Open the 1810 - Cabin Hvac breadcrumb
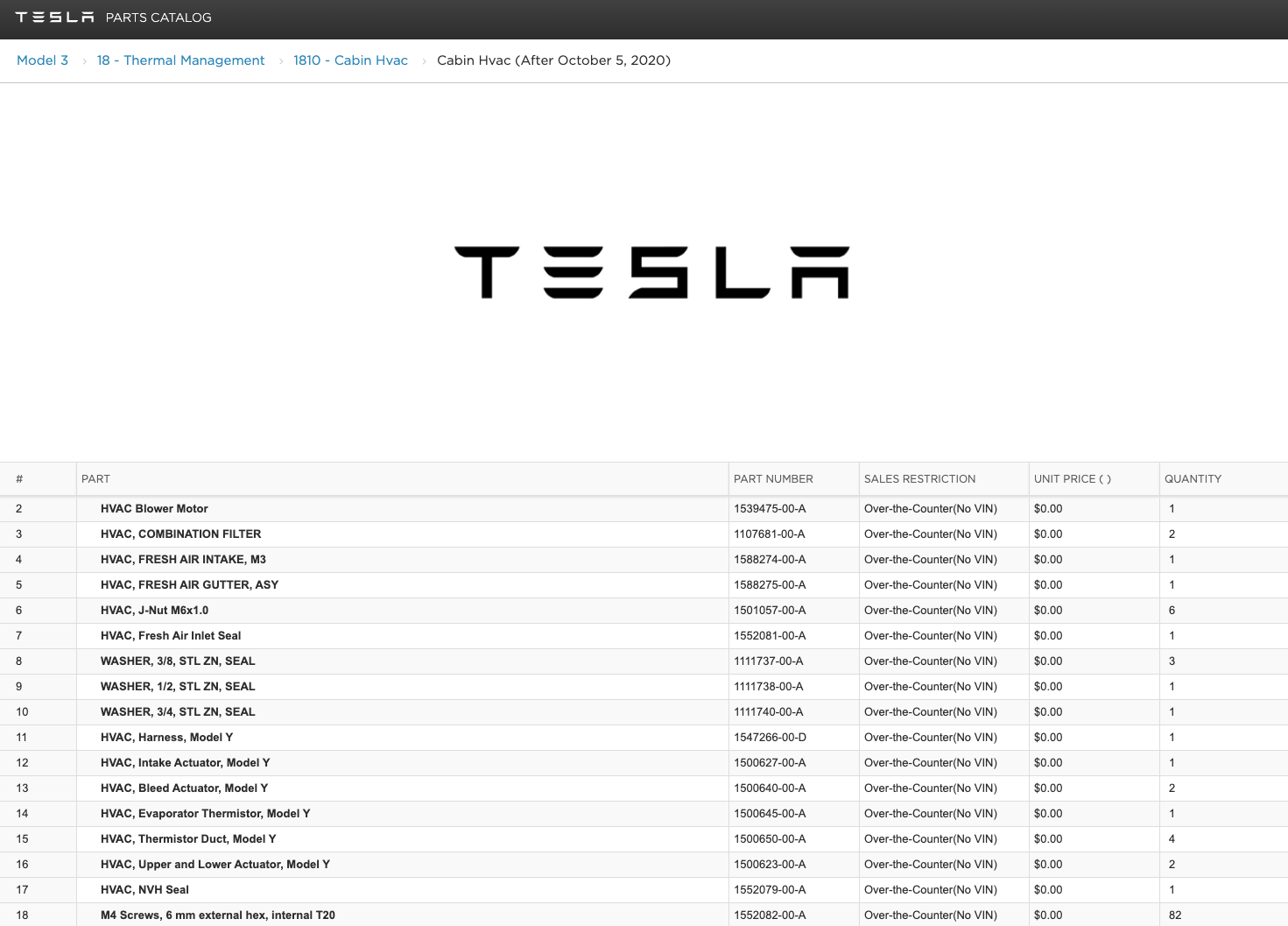 [350, 60]
